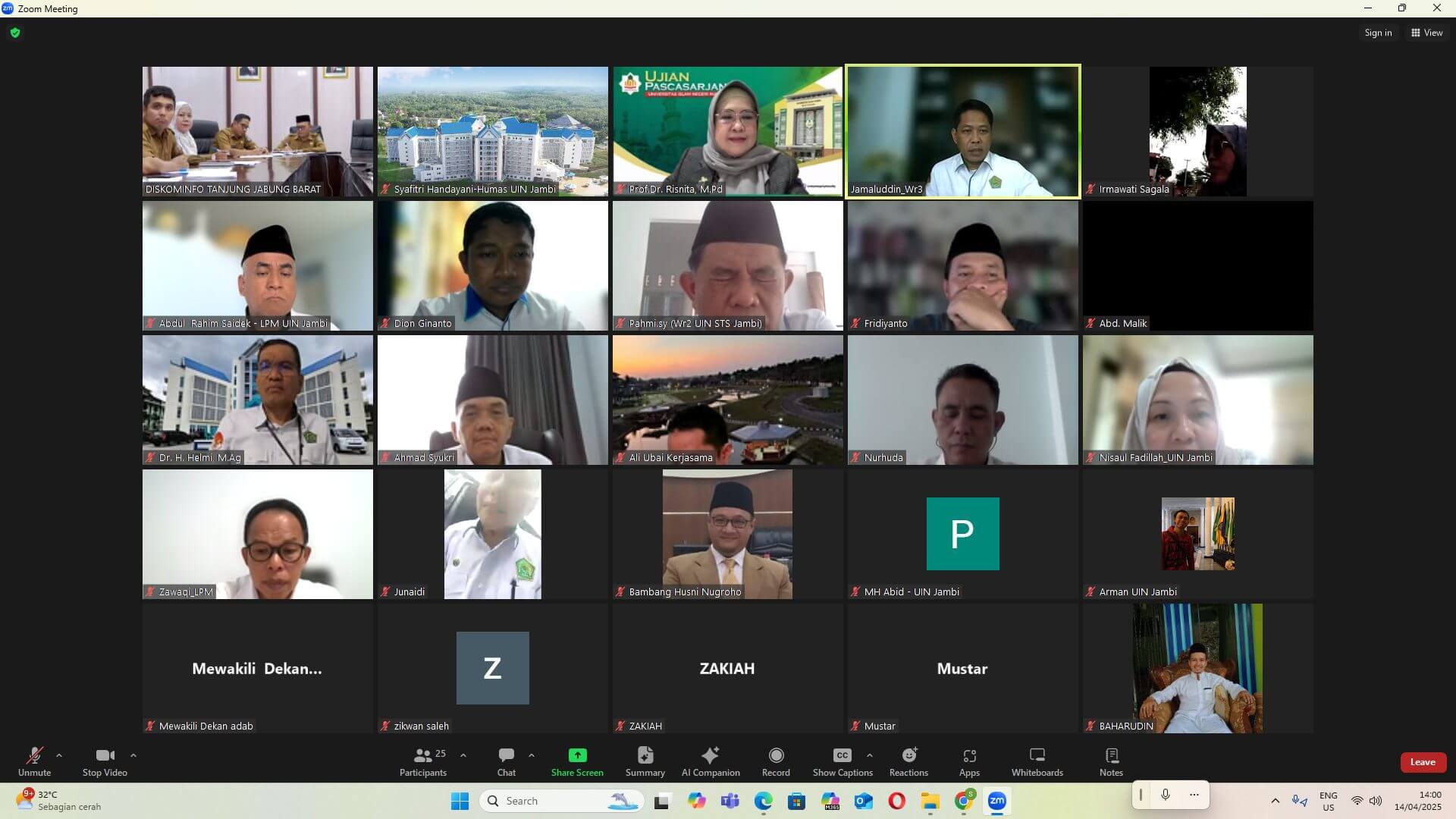This screenshot has width=1456, height=819.
Task: Open Zoom Apps
Action: tap(969, 761)
